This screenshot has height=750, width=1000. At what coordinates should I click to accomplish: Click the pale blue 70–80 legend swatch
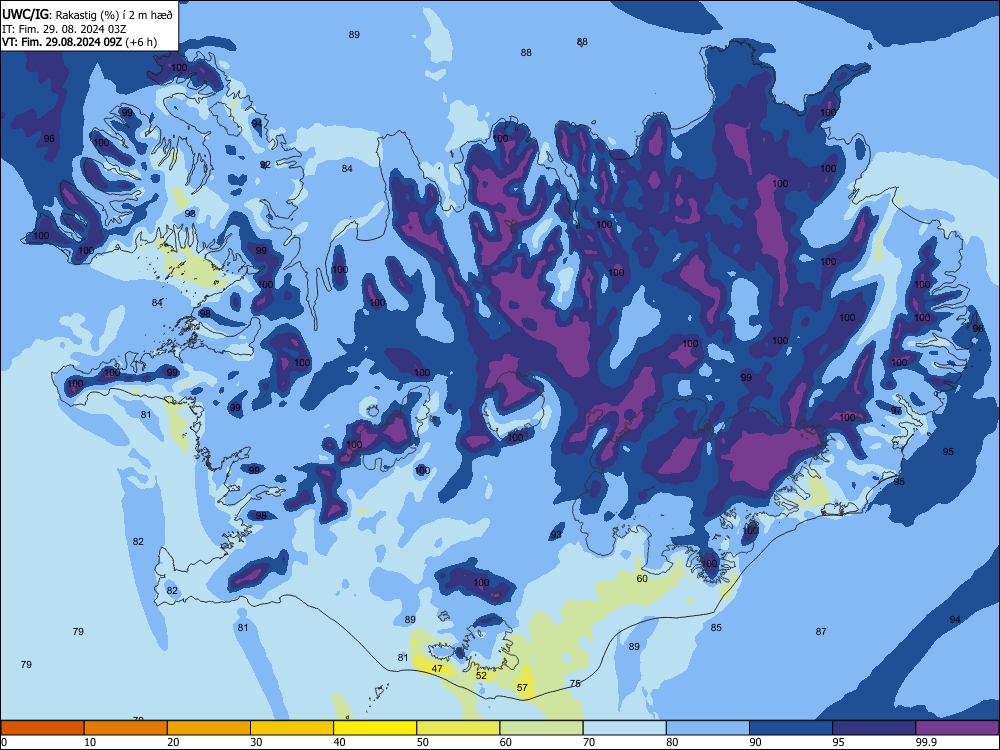point(624,728)
